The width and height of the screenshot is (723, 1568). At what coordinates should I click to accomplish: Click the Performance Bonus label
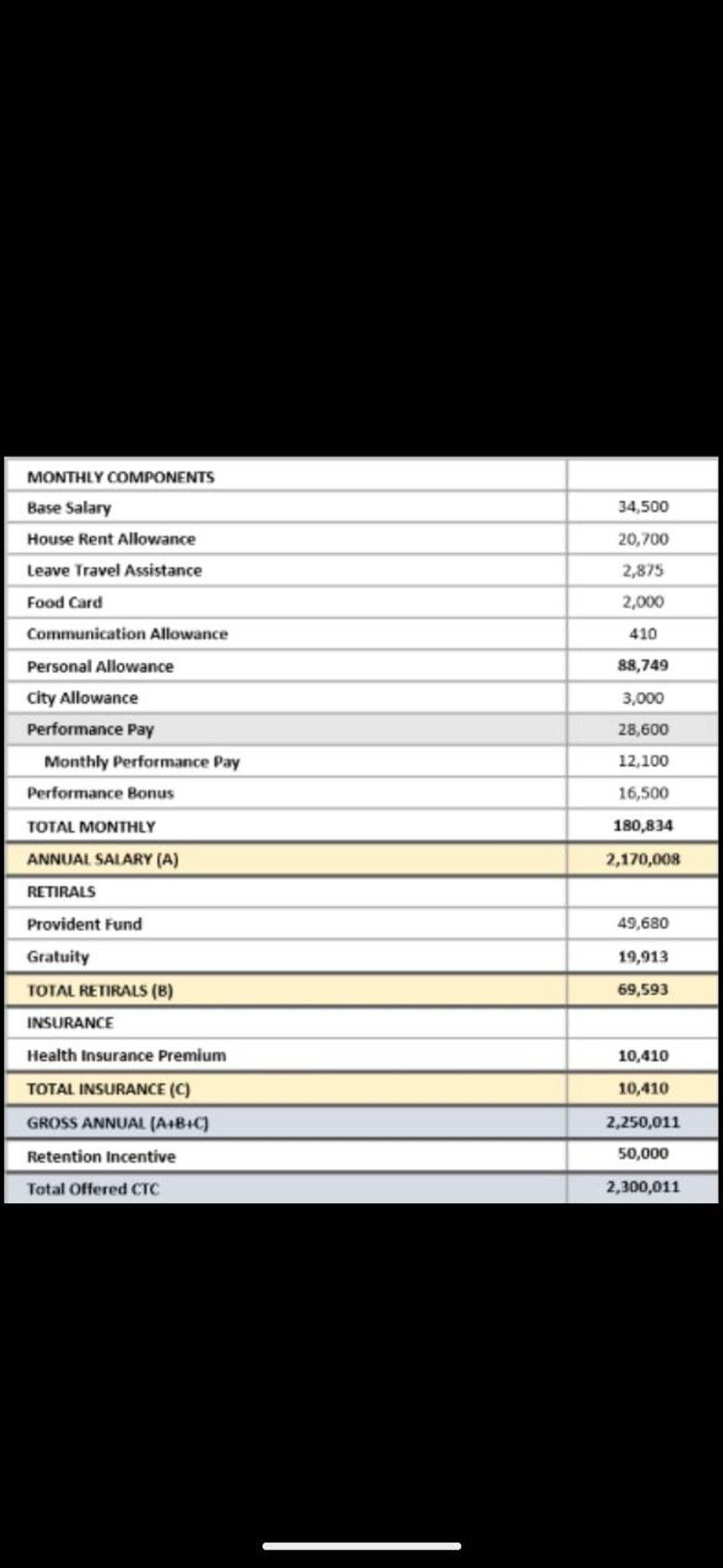(100, 793)
